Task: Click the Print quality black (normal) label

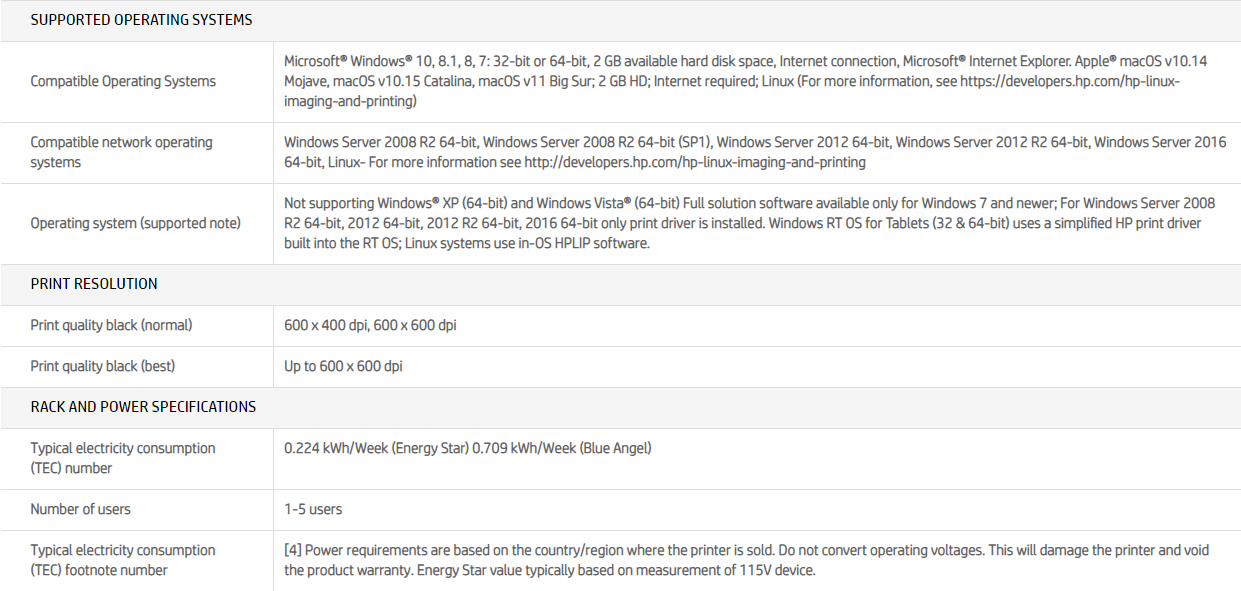Action: (111, 325)
